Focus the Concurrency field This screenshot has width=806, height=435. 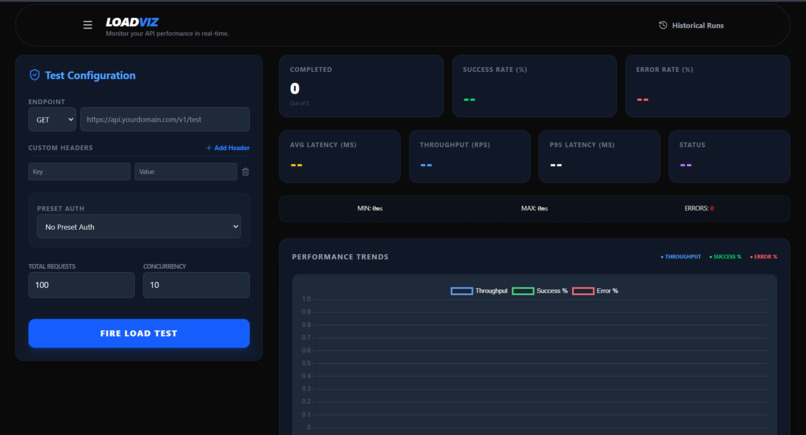pyautogui.click(x=196, y=285)
